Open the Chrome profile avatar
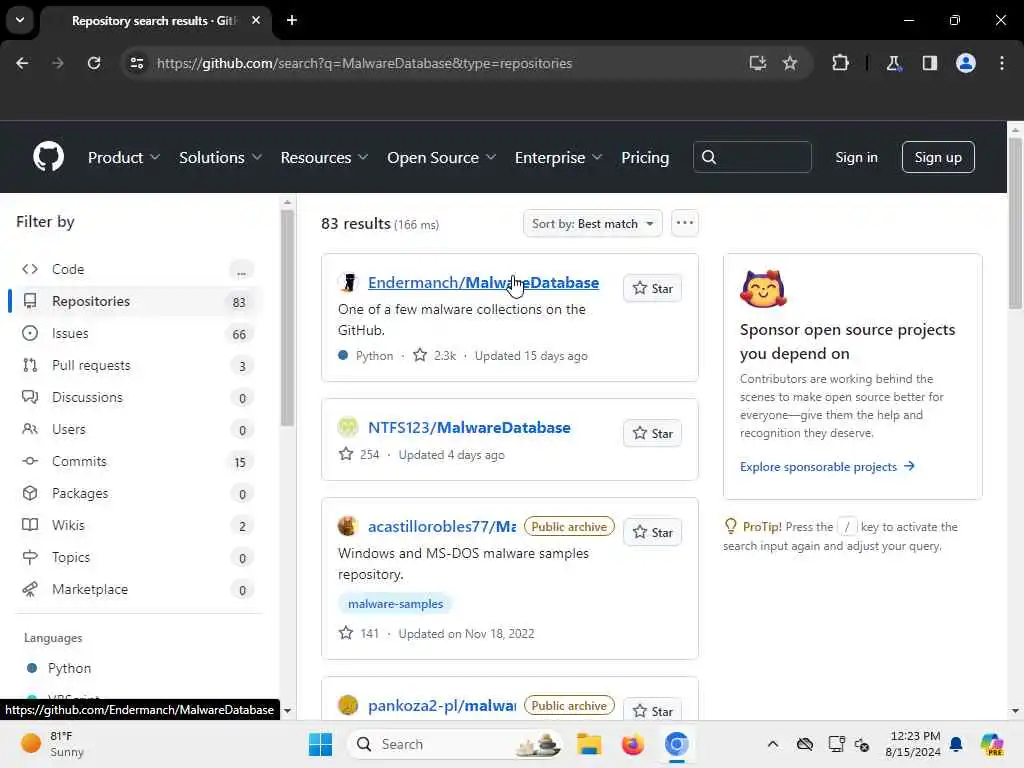Viewport: 1024px width, 768px height. [x=966, y=63]
